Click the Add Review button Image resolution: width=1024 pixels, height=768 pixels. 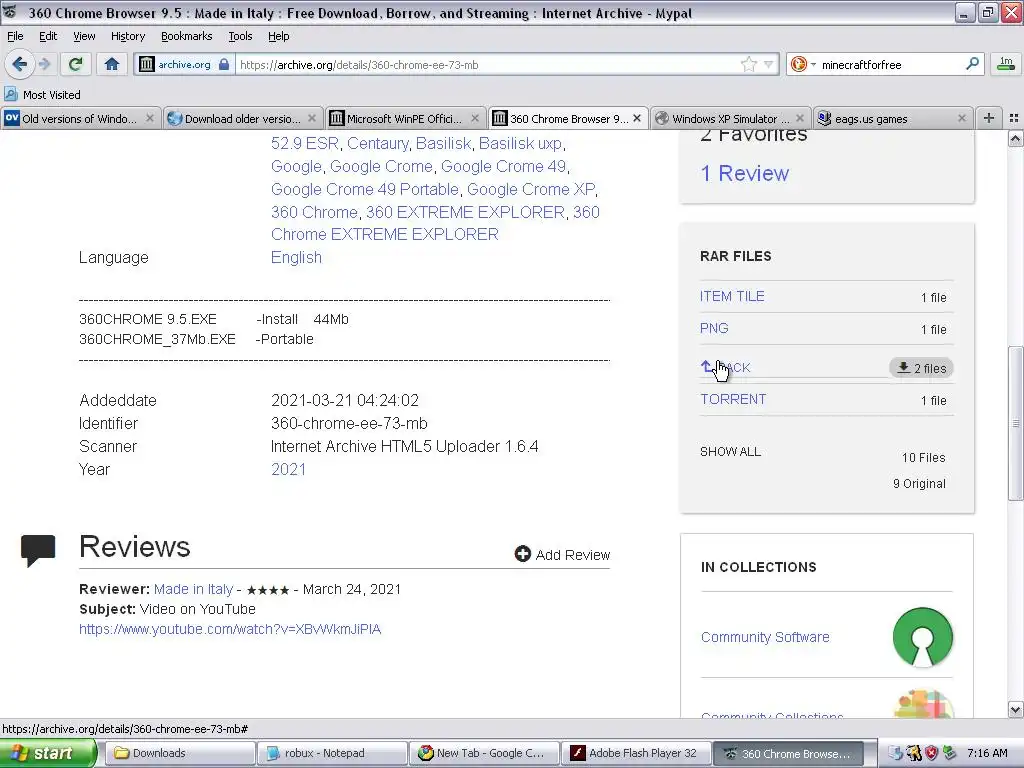point(562,554)
